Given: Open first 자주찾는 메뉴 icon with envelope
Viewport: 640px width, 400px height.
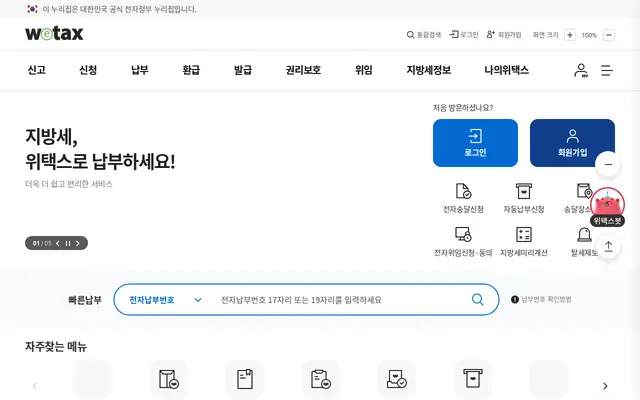Looking at the screenshot, I should pyautogui.click(x=169, y=379).
